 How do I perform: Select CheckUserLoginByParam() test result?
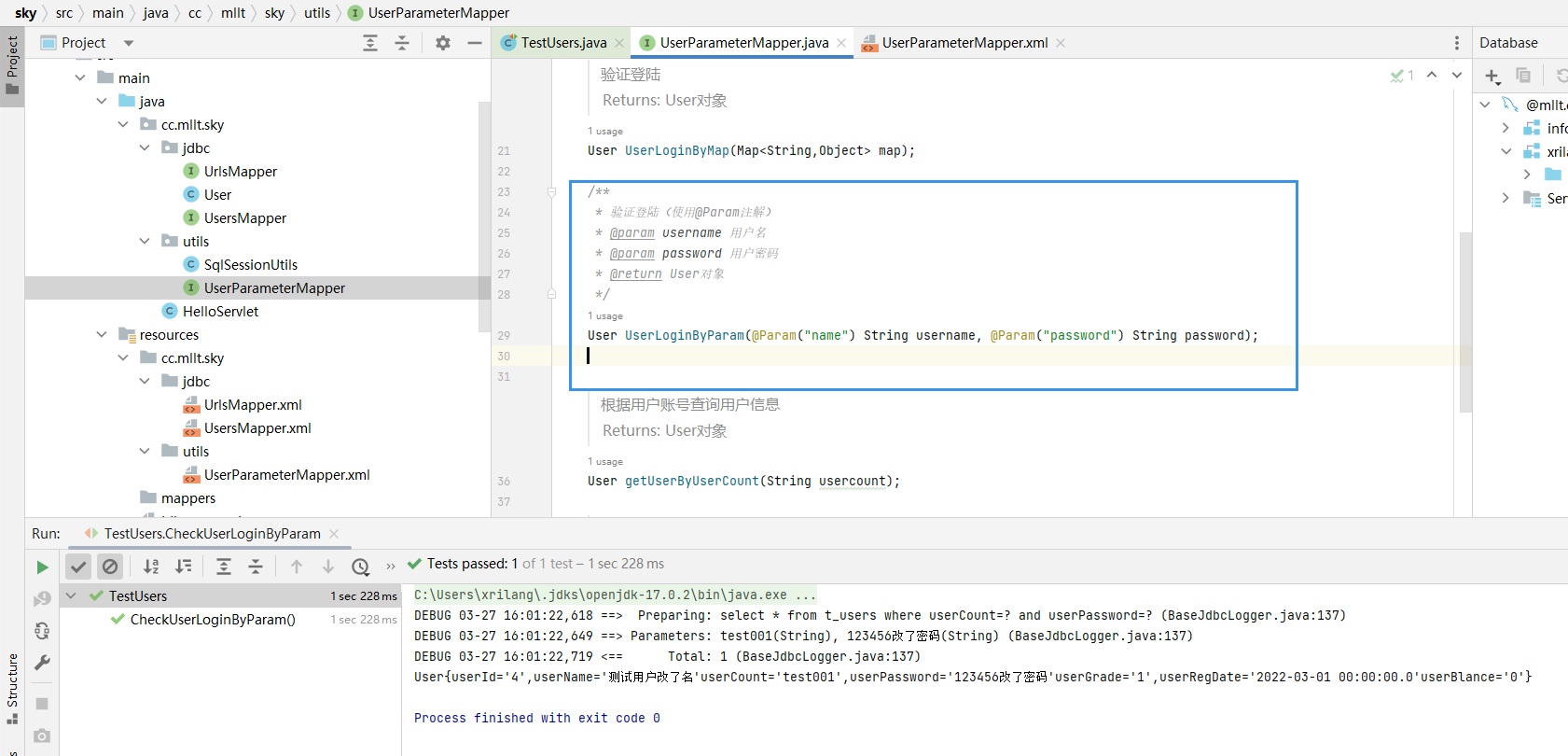[213, 619]
